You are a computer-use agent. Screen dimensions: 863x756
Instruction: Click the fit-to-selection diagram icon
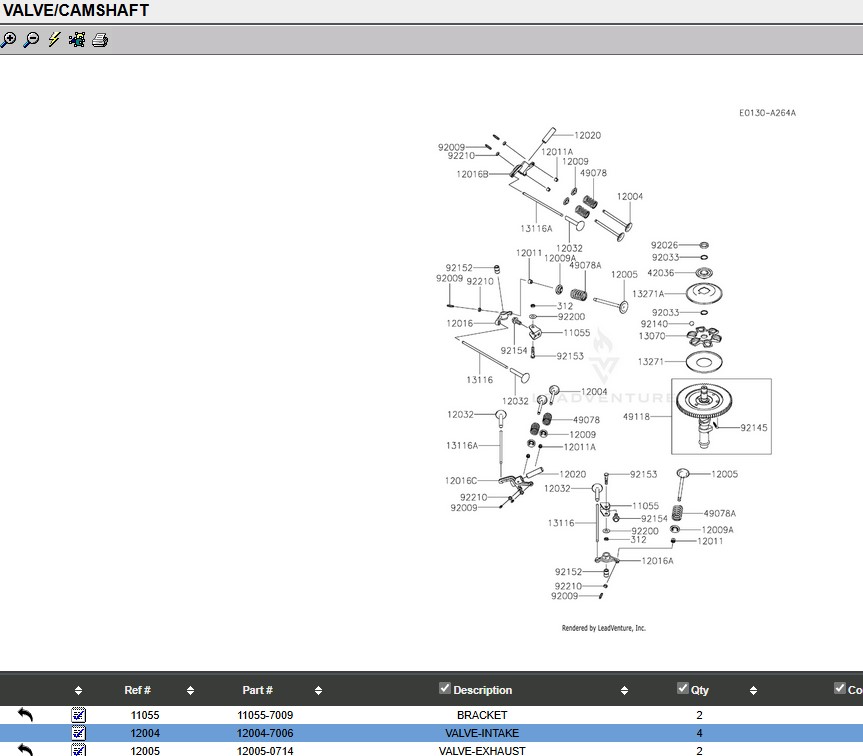point(77,40)
